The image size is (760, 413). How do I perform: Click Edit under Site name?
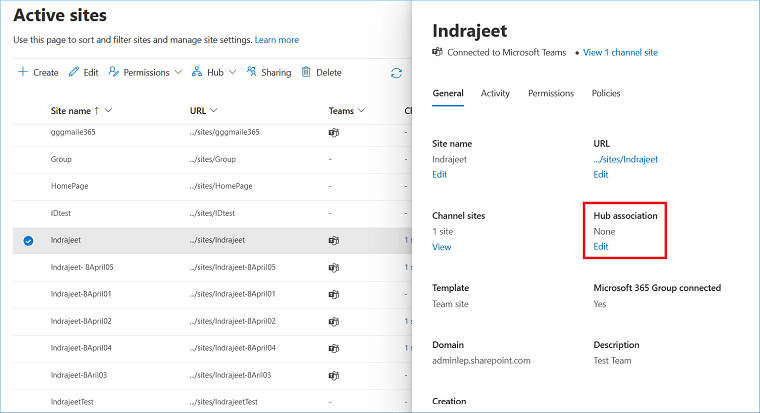[440, 175]
